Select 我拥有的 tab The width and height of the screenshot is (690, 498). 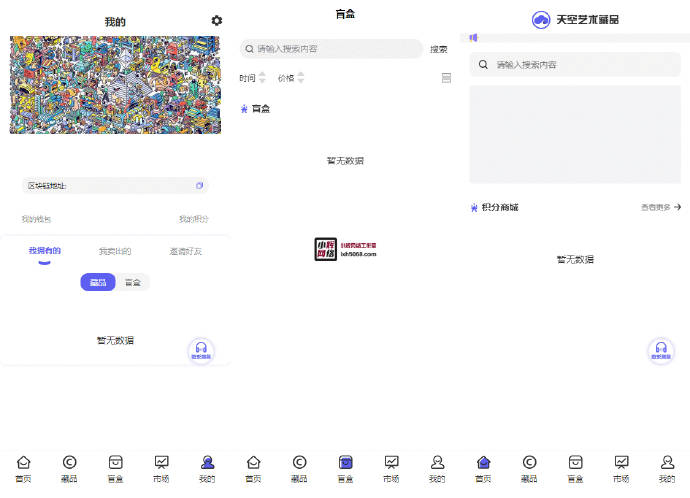click(44, 251)
